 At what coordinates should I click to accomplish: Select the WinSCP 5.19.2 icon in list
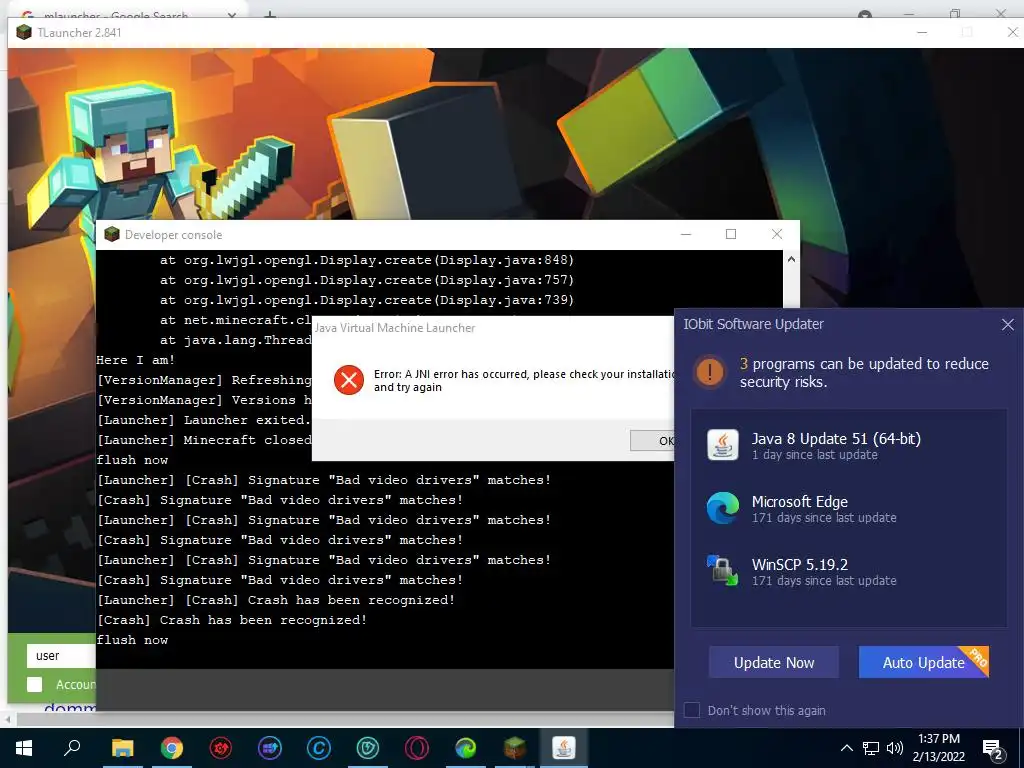723,571
